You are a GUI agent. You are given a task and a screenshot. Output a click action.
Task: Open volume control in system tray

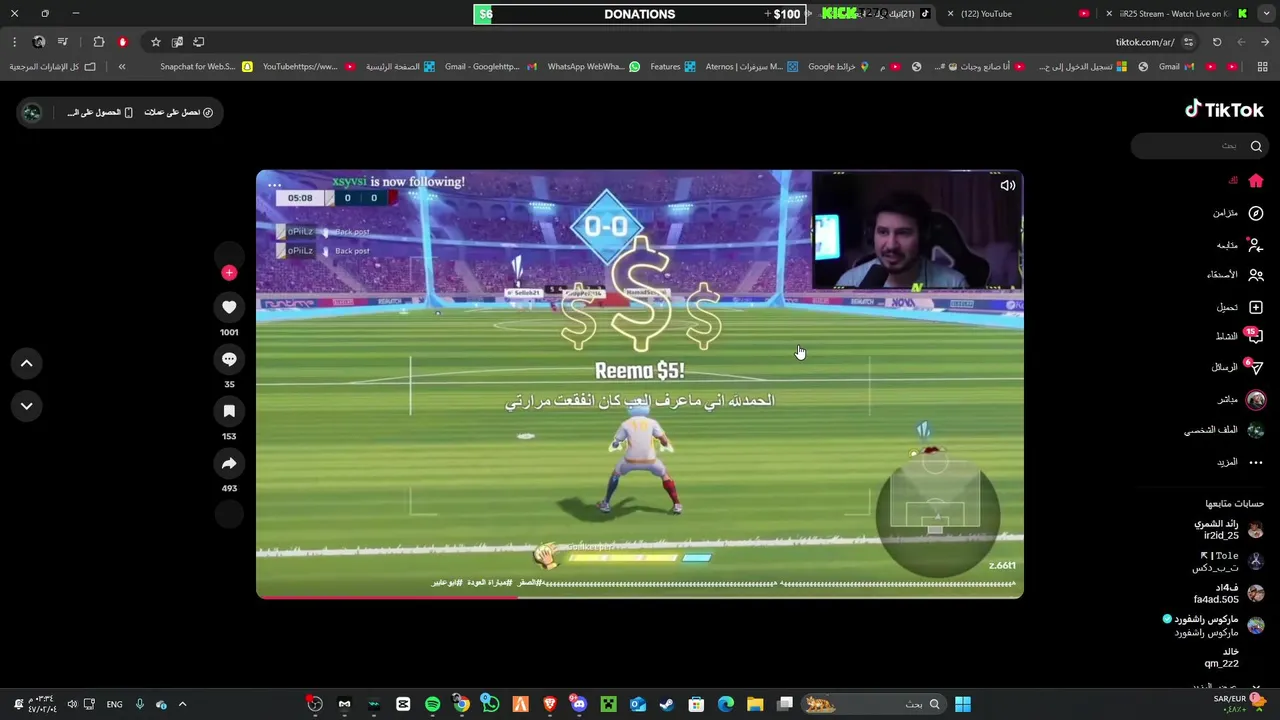(72, 704)
